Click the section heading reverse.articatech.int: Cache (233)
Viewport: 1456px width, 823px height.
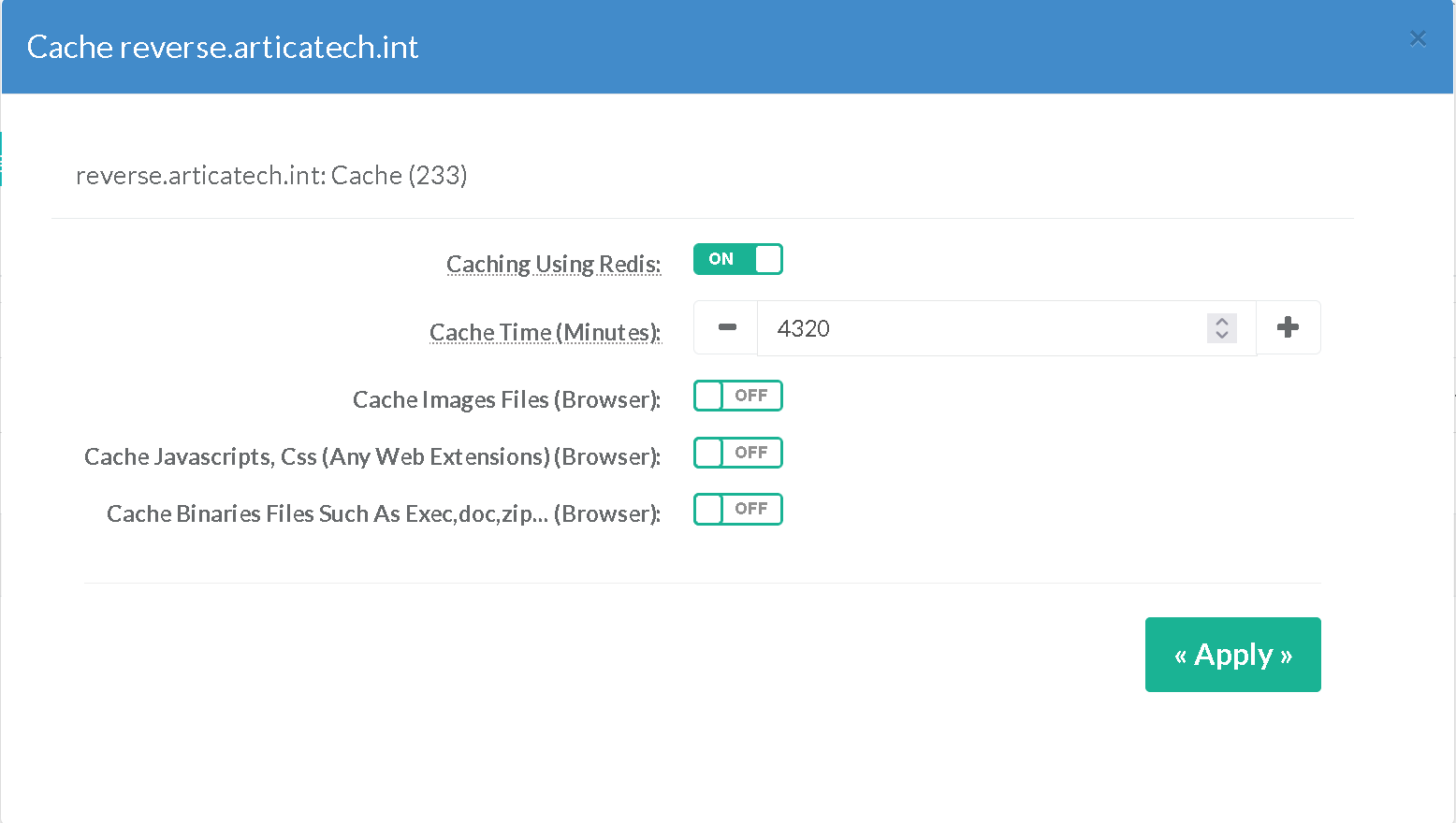(x=271, y=176)
